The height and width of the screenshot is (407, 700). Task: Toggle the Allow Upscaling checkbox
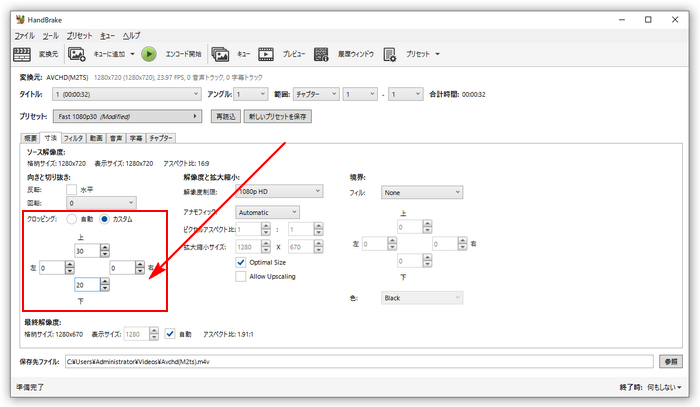(x=241, y=277)
